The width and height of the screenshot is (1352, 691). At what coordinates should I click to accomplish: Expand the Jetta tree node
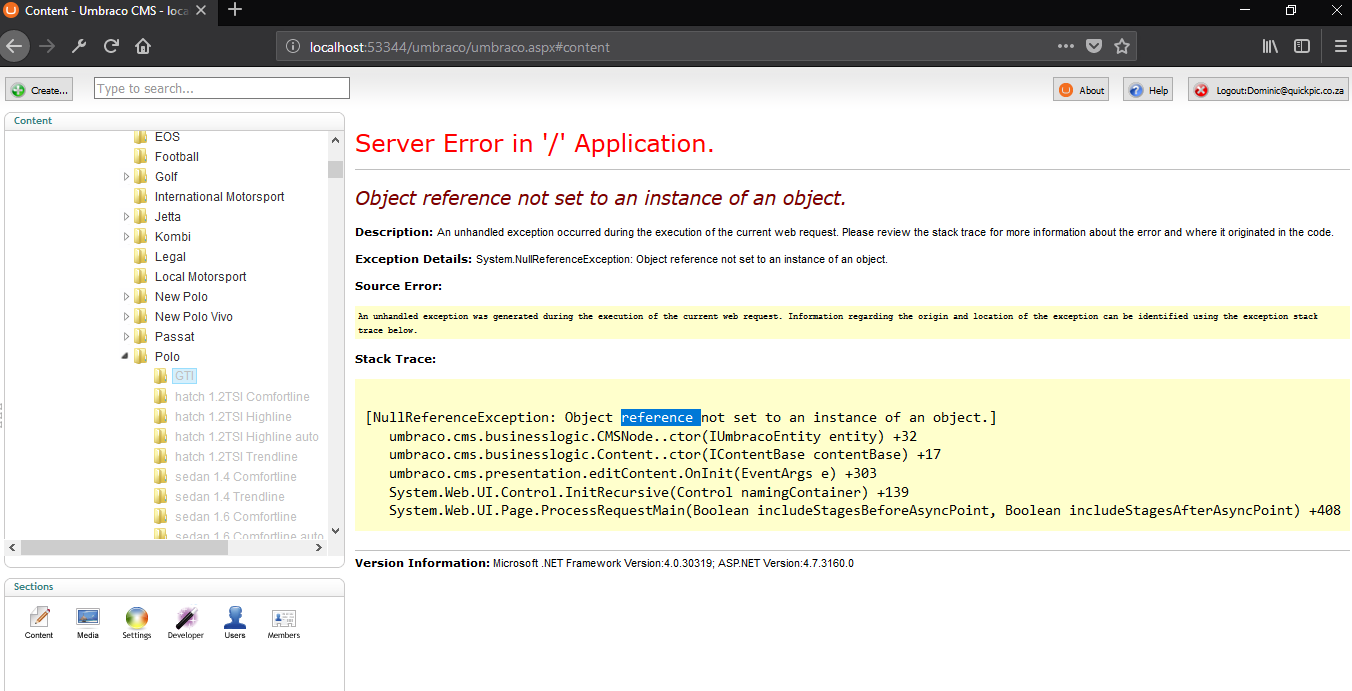tap(127, 216)
